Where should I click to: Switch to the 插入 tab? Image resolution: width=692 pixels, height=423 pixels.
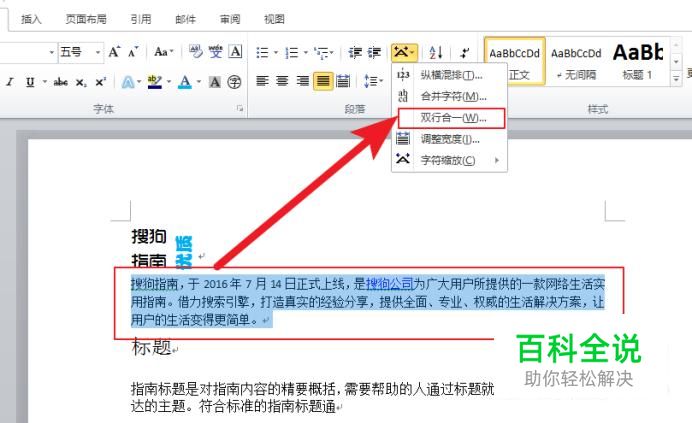[31, 19]
